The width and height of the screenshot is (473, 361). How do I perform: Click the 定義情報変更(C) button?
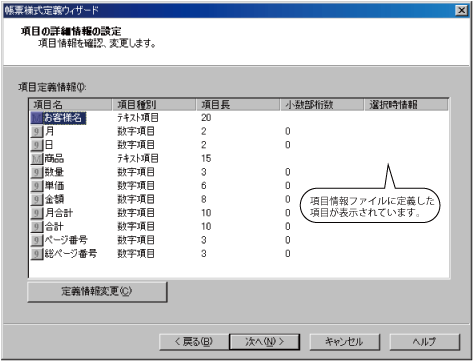pyautogui.click(x=97, y=292)
